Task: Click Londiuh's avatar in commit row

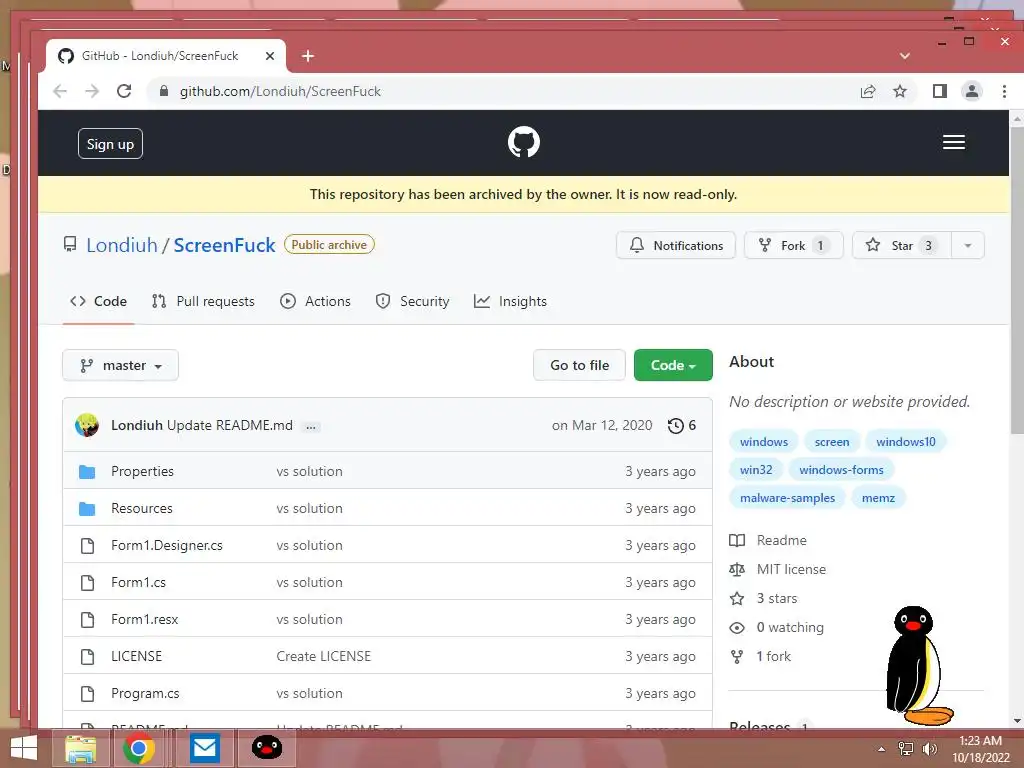Action: 87,425
